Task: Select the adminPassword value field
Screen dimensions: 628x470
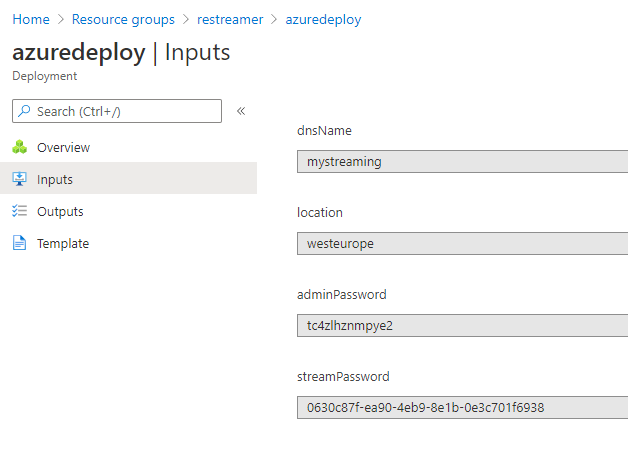Action: [462, 325]
